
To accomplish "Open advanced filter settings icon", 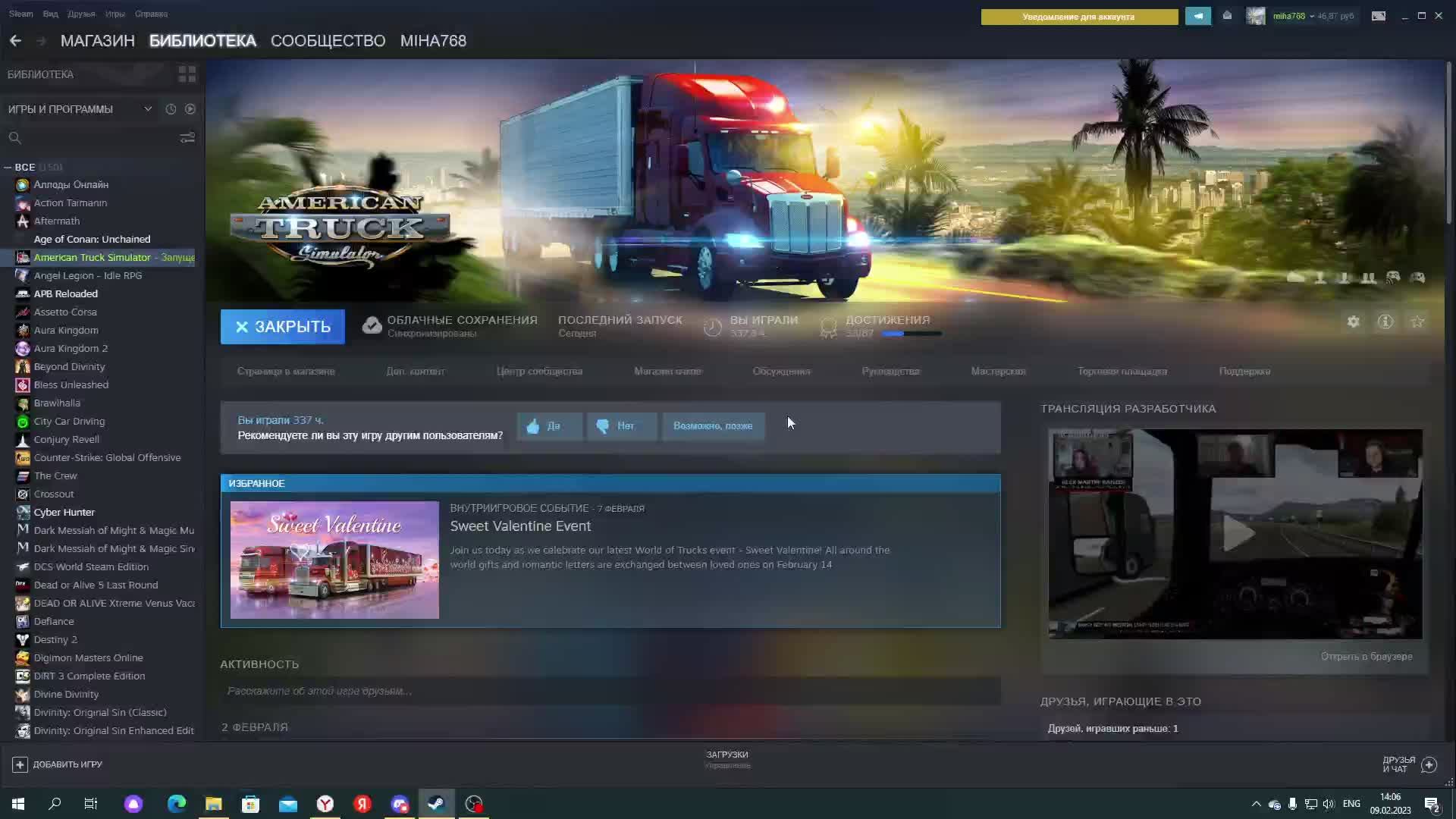I will (x=187, y=137).
